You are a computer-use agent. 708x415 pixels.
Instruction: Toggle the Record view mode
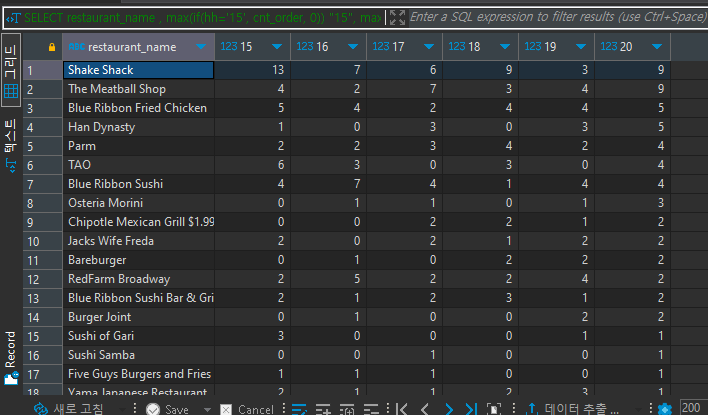(11, 358)
